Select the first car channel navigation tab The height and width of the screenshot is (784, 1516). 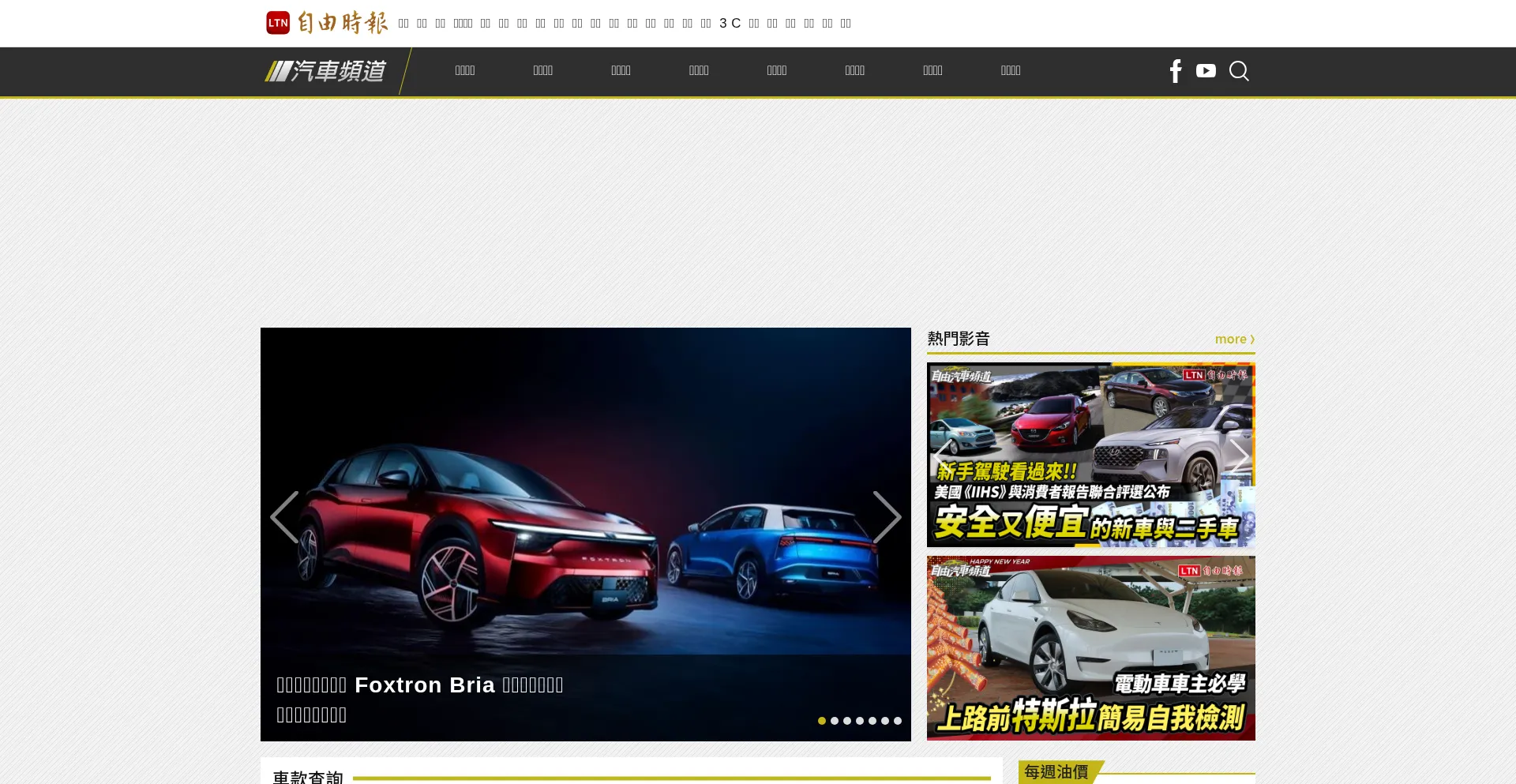click(x=465, y=71)
